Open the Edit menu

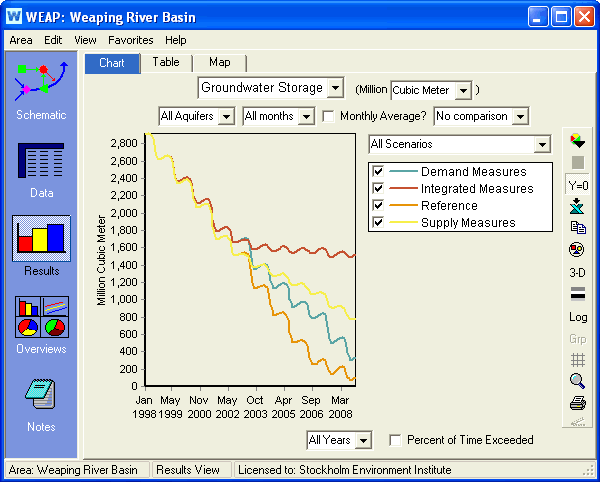click(53, 40)
